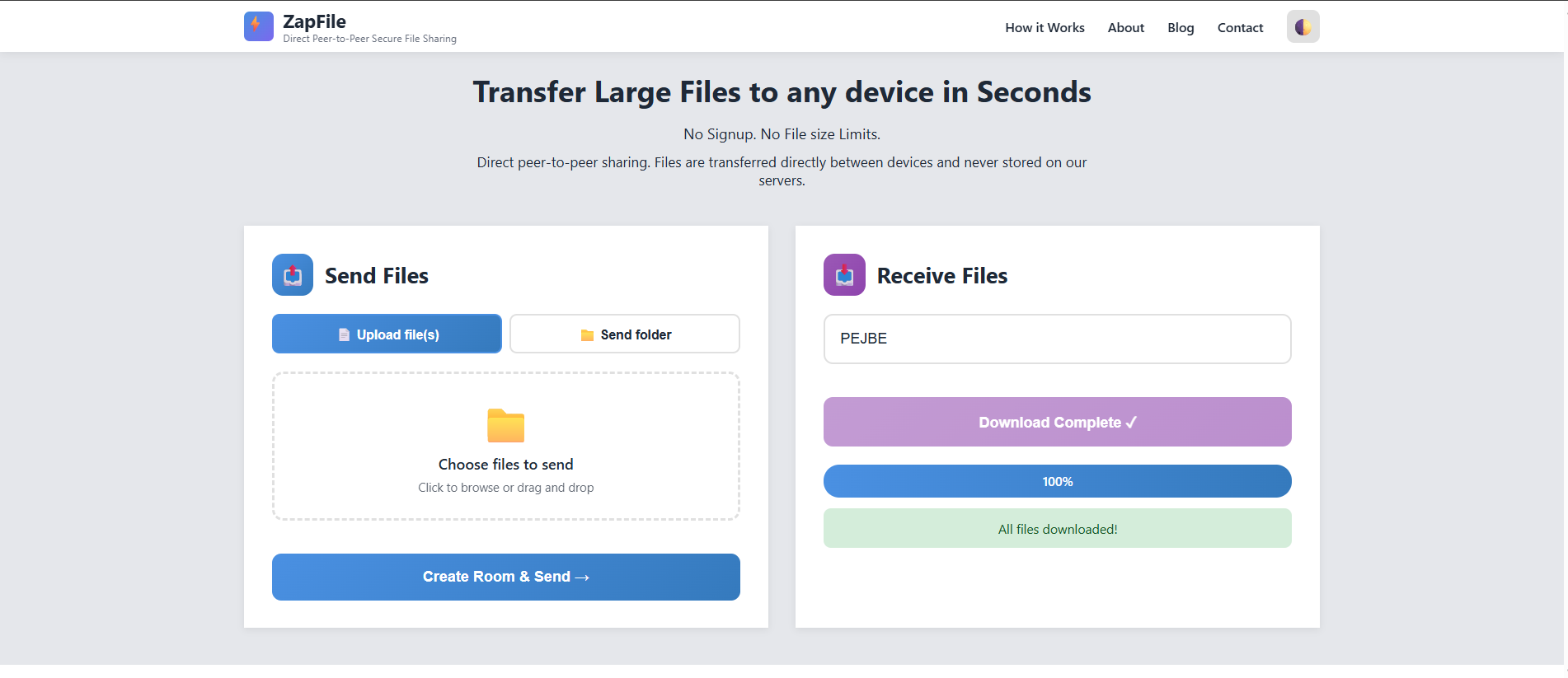The height and width of the screenshot is (678, 1568).
Task: Click the All files downloaded! message
Action: point(1057,529)
